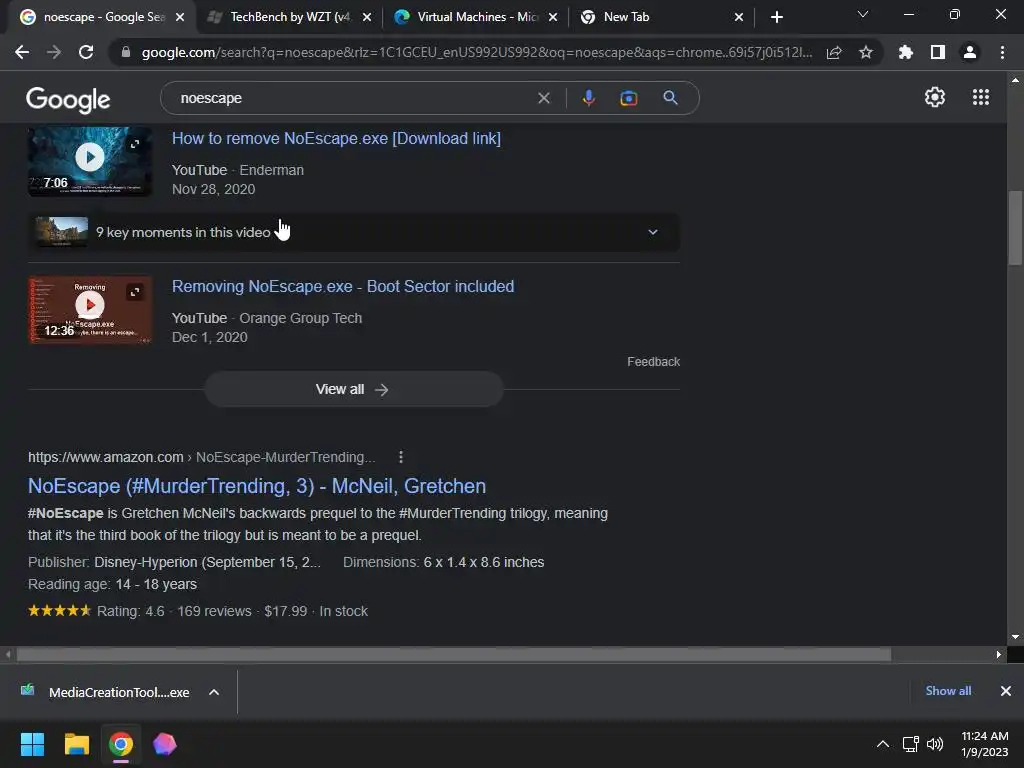Go back to the previous page
The width and height of the screenshot is (1024, 768).
coord(22,52)
